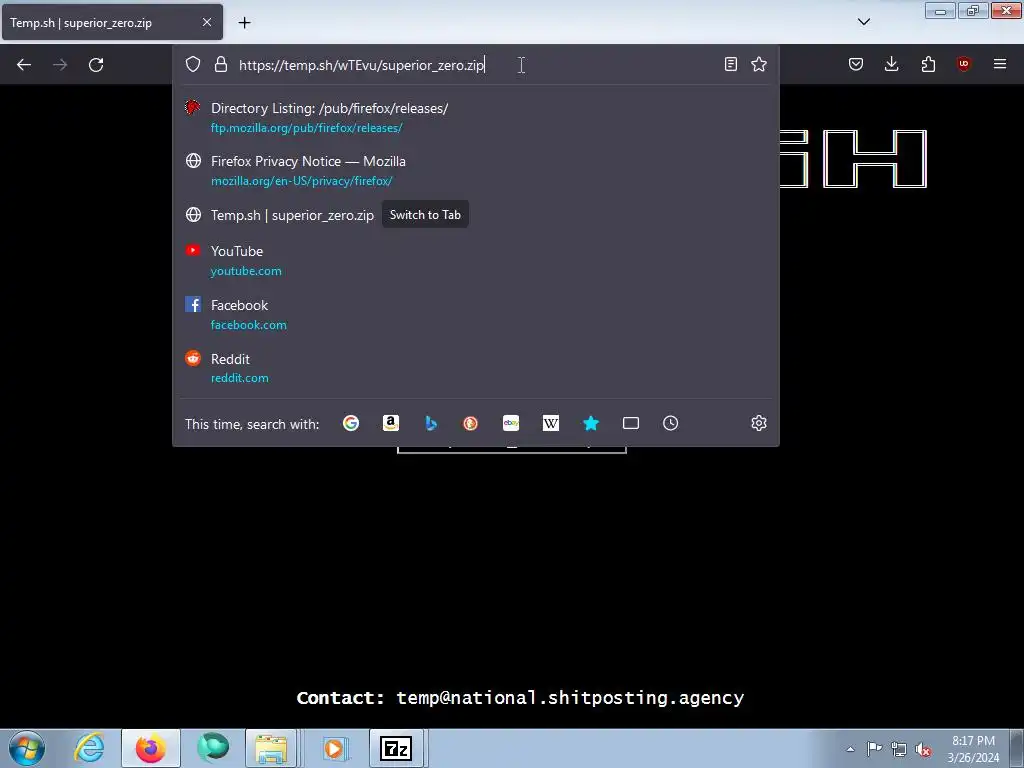Viewport: 1024px width, 768px height.
Task: Open the teal globe app on taskbar
Action: (213, 748)
